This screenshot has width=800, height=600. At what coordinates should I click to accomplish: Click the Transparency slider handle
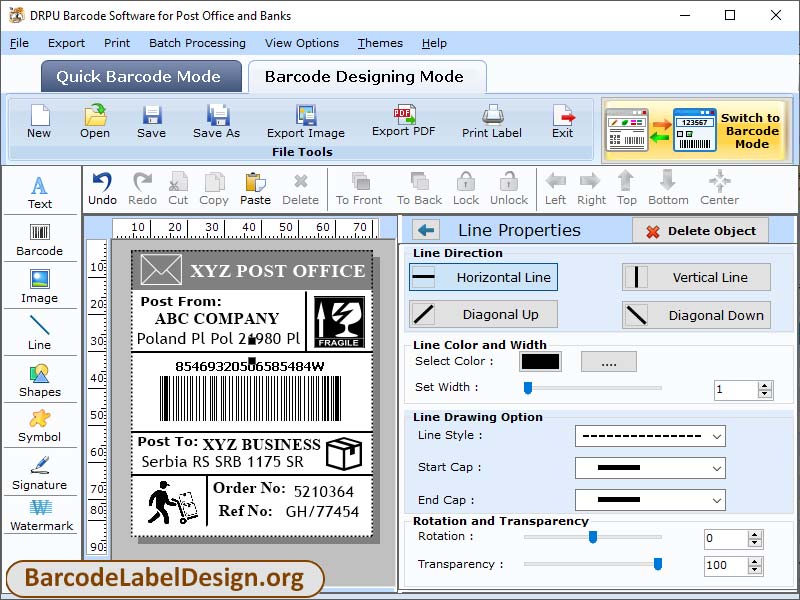(658, 564)
